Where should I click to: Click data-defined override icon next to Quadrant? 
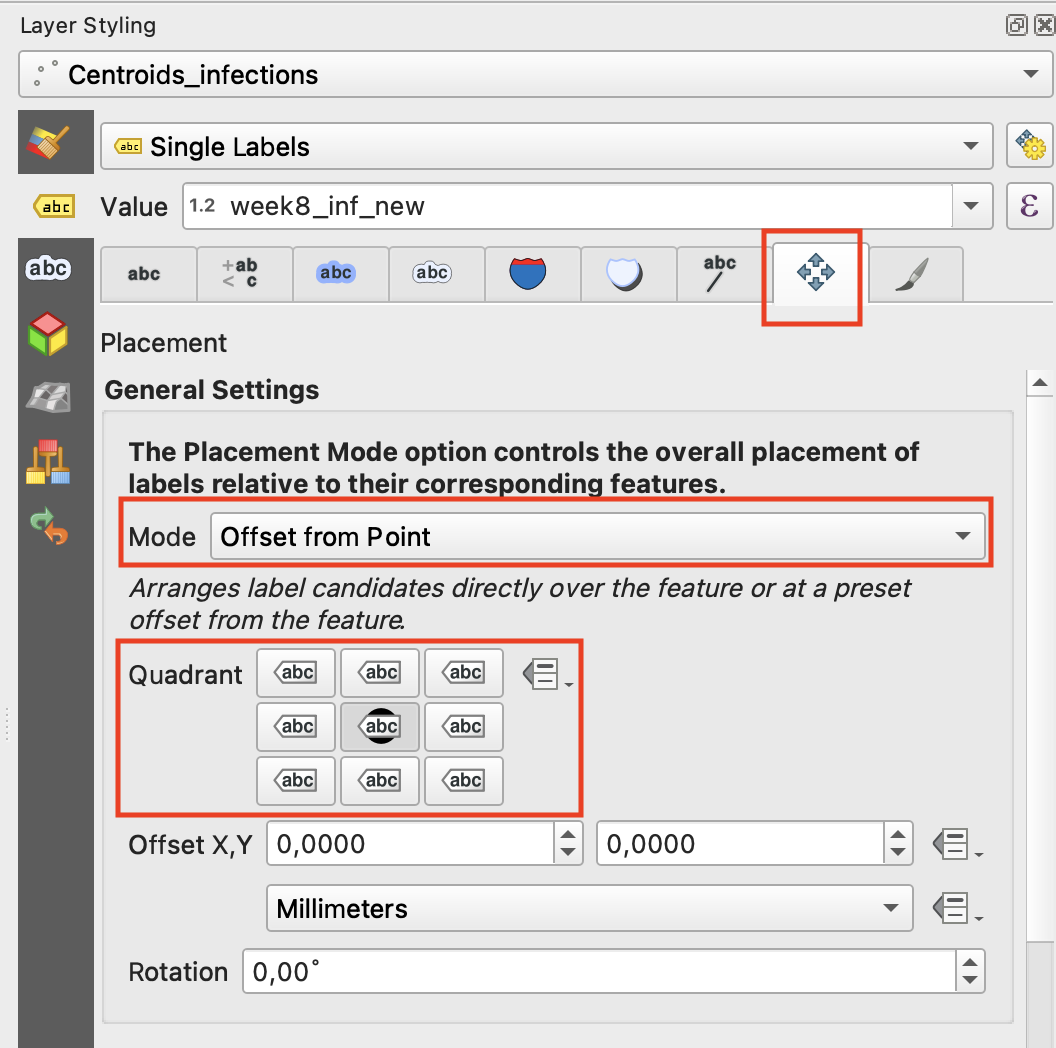pyautogui.click(x=545, y=675)
